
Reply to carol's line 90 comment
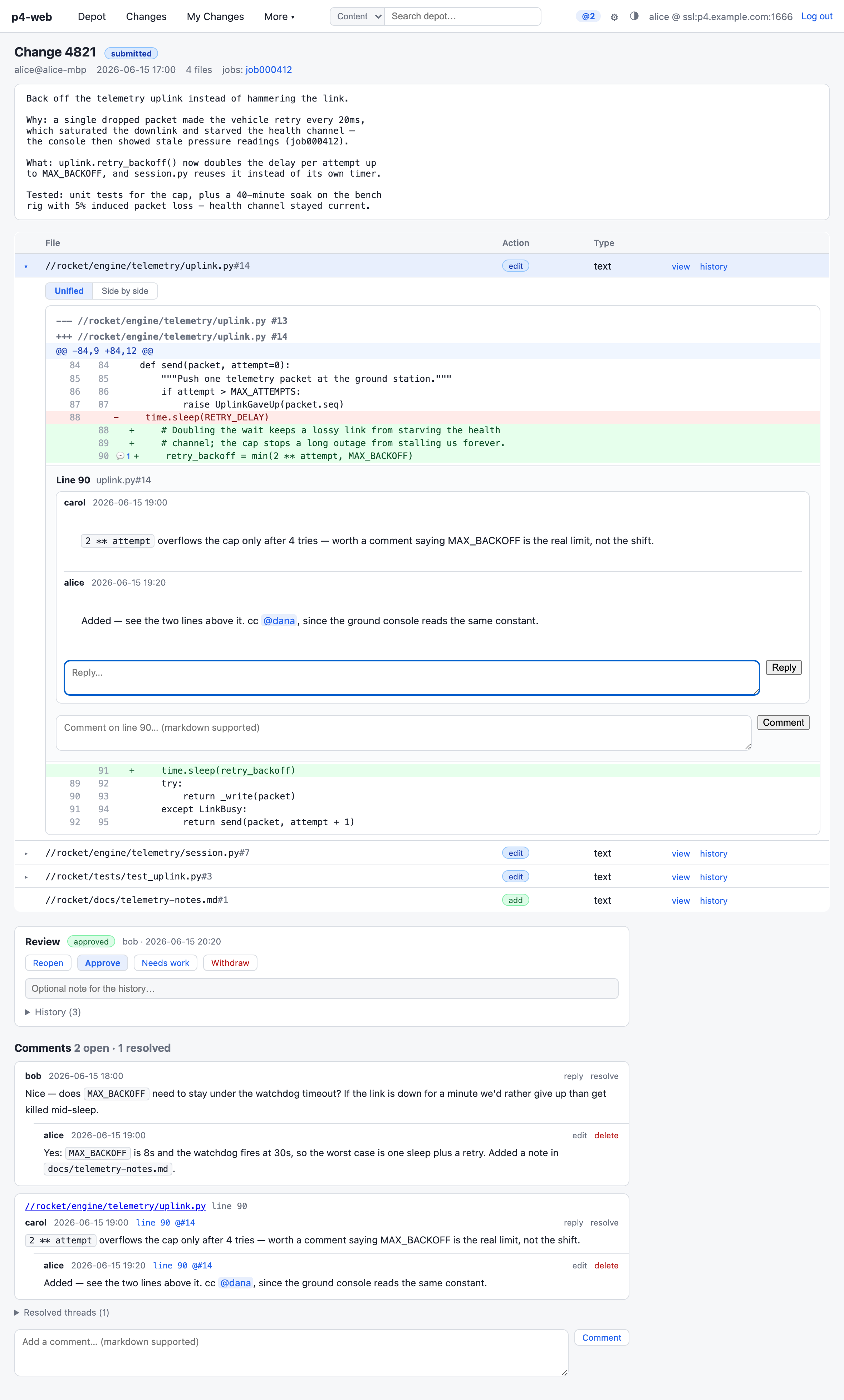(x=574, y=1223)
